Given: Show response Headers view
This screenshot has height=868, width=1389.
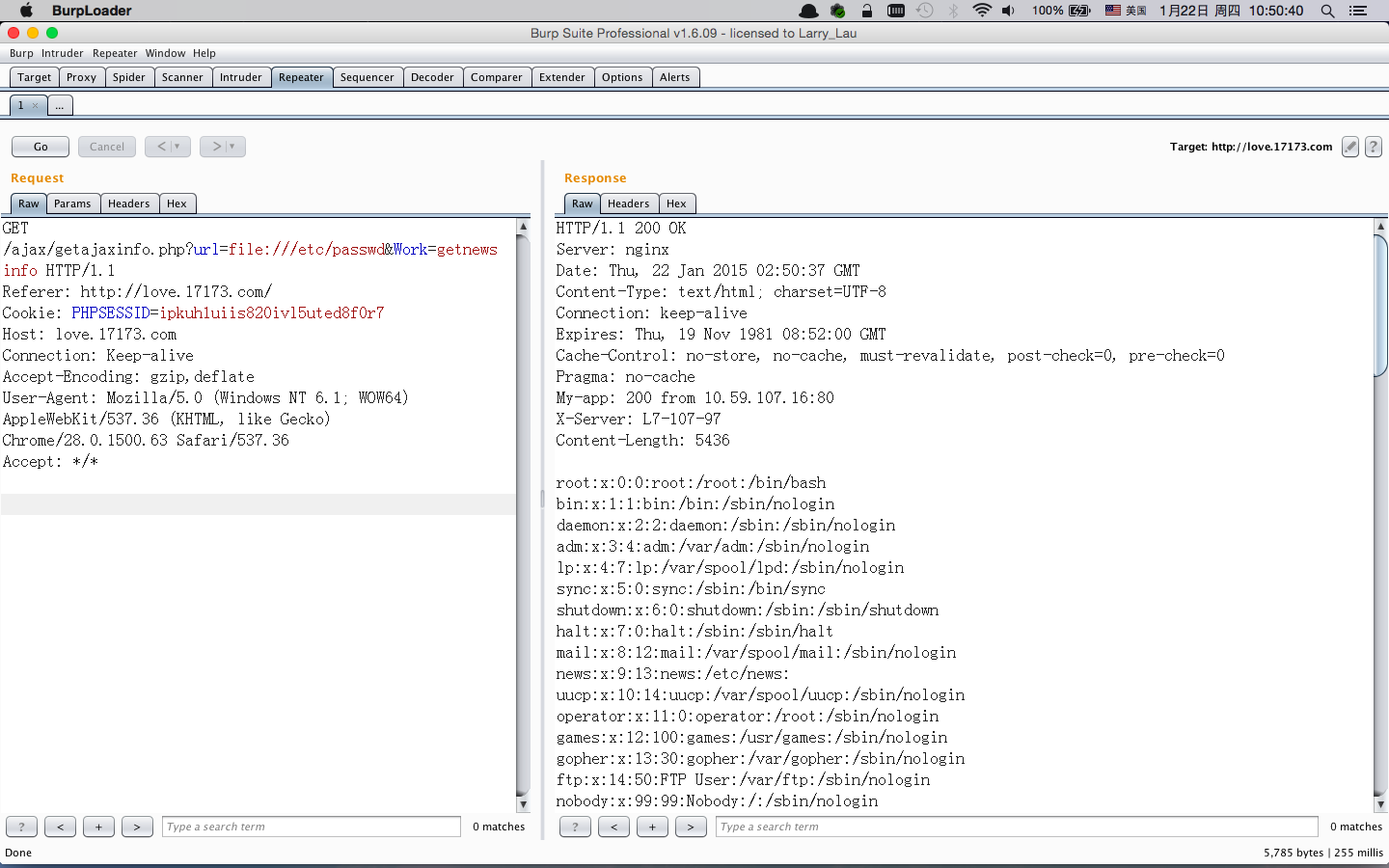Looking at the screenshot, I should (x=628, y=203).
